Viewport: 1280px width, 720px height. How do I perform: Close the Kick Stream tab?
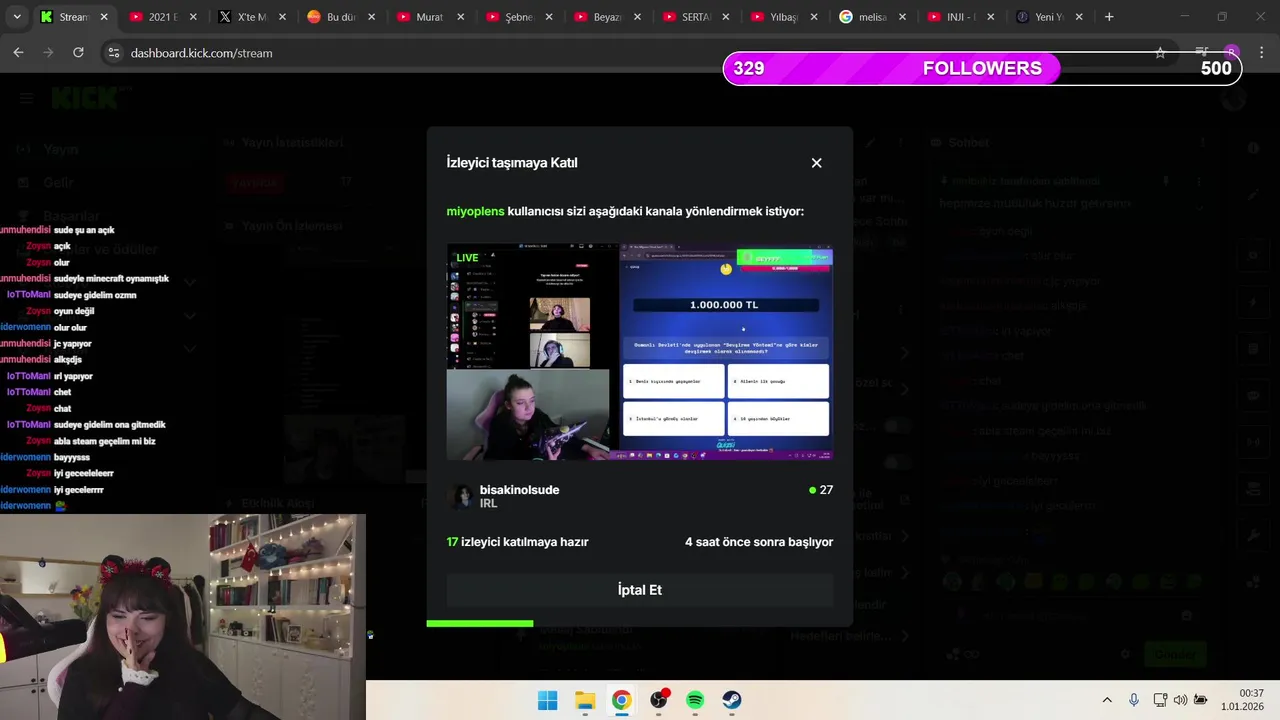103,17
